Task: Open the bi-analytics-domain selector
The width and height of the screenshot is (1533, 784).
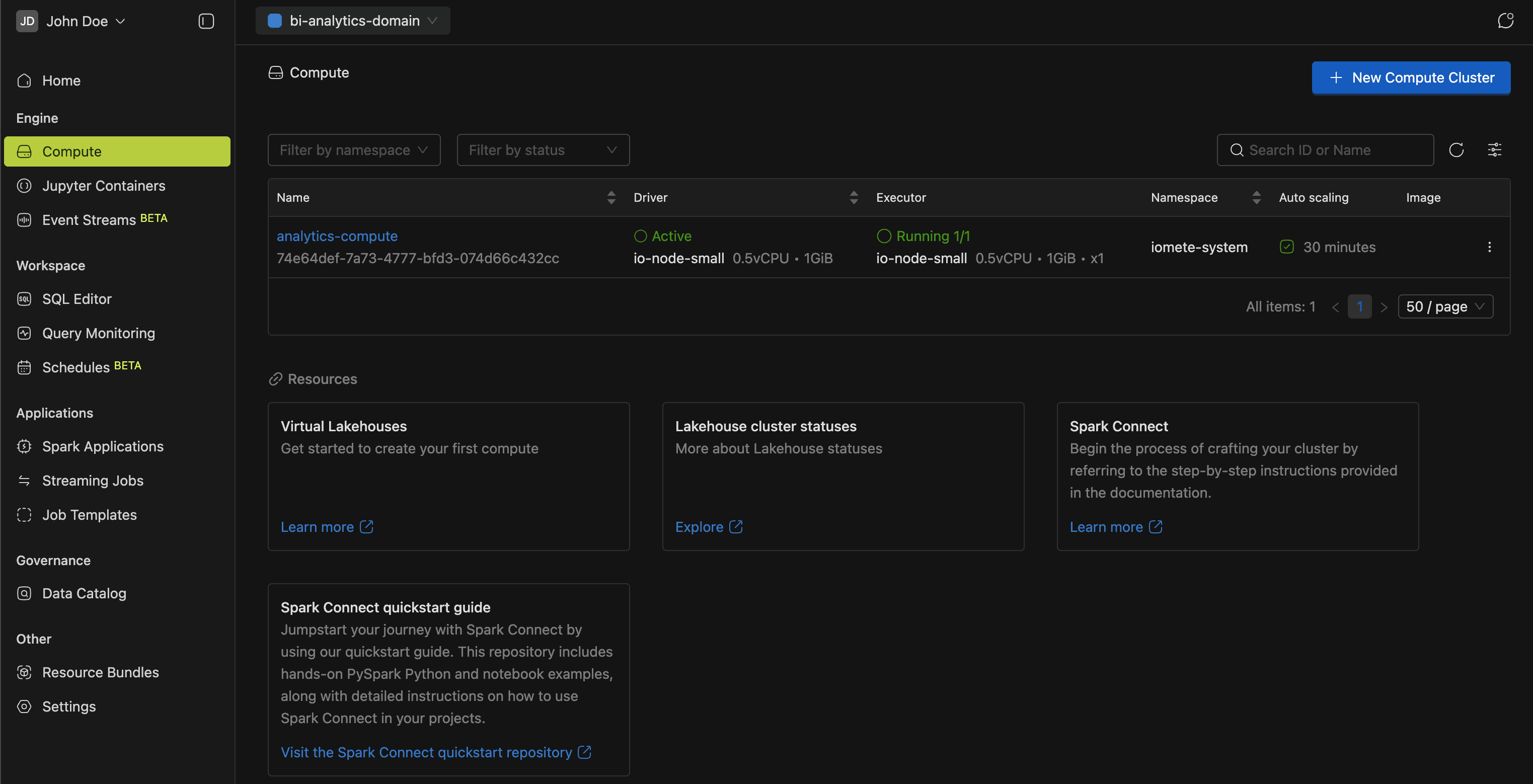Action: point(353,21)
